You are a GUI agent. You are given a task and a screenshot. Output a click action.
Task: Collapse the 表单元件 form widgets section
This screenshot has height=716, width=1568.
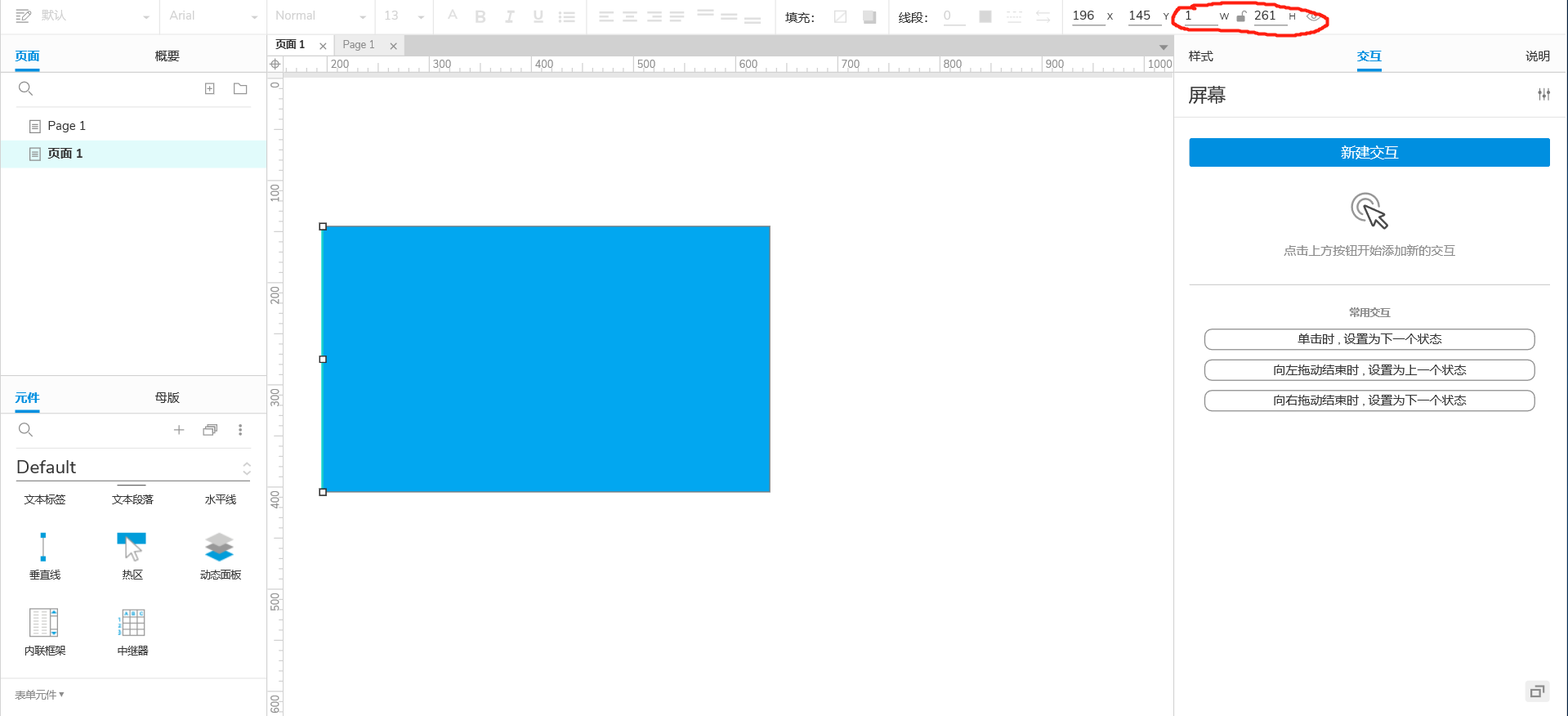[x=39, y=695]
